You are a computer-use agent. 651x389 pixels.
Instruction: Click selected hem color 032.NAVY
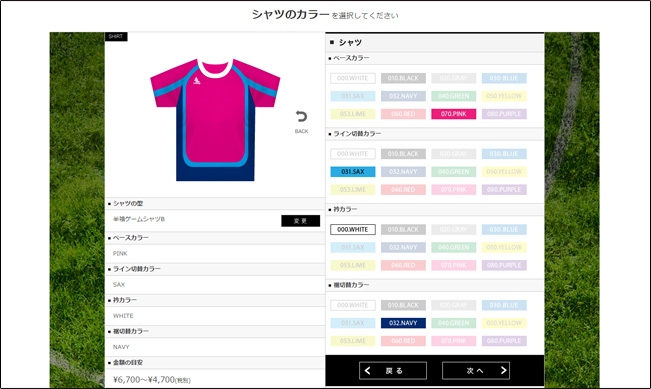(403, 323)
